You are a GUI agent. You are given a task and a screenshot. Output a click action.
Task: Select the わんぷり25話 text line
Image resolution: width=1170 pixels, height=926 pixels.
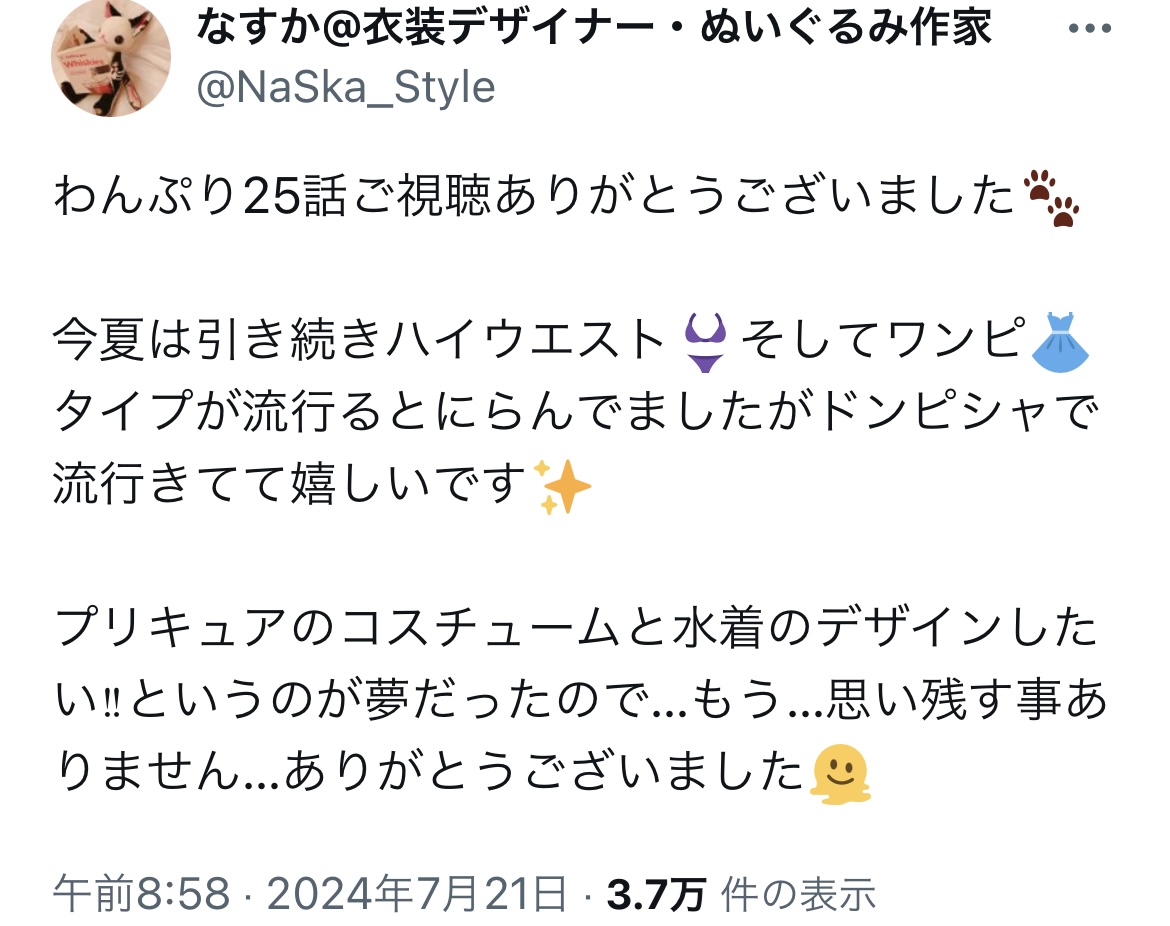point(566,197)
